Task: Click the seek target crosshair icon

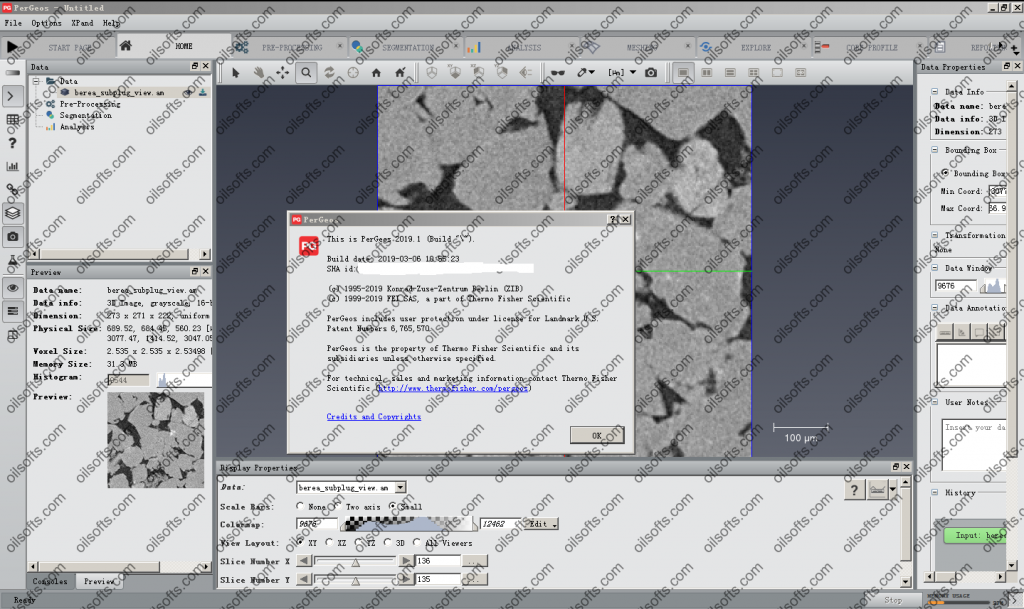Action: tap(353, 72)
